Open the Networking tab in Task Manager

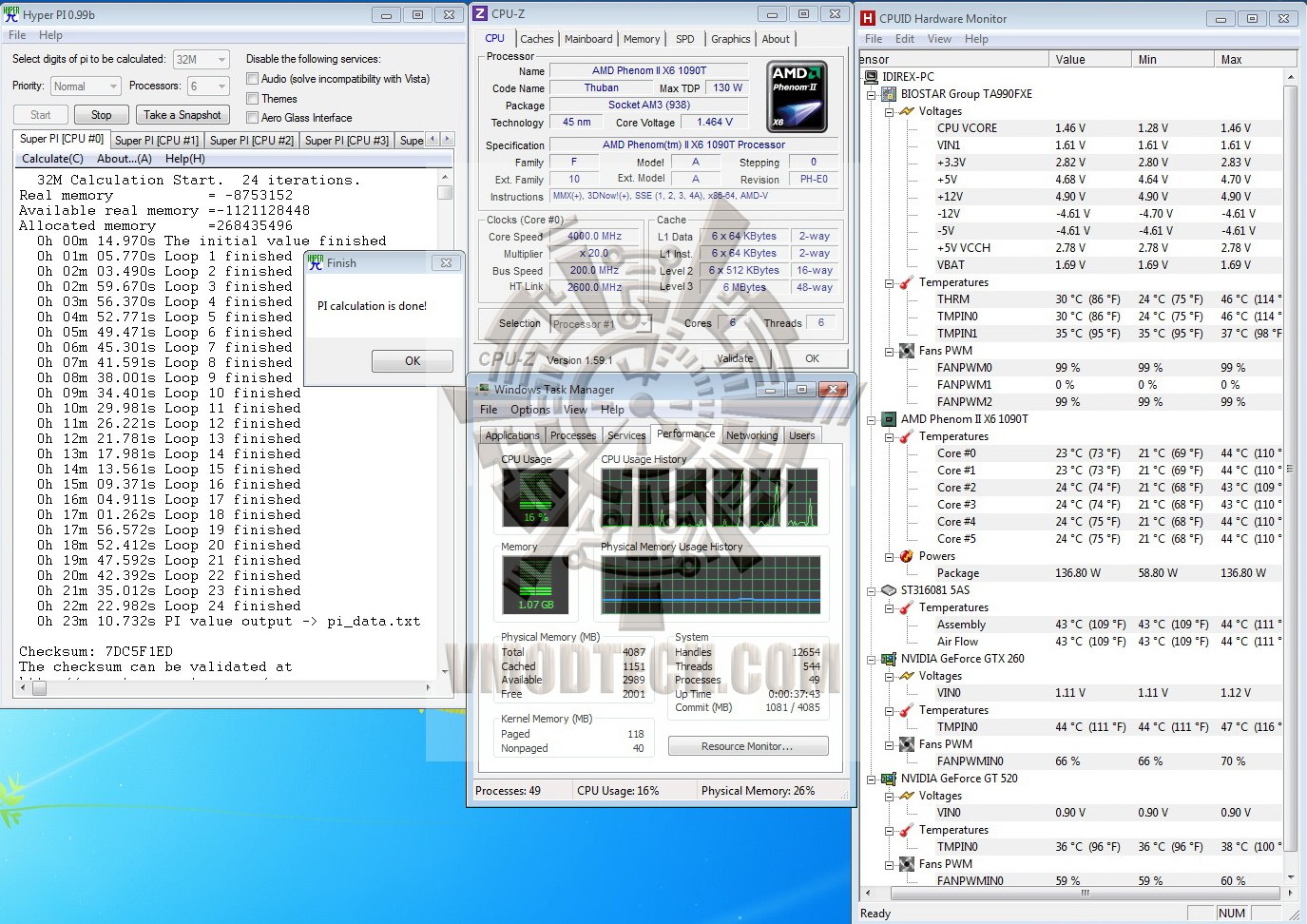[751, 435]
